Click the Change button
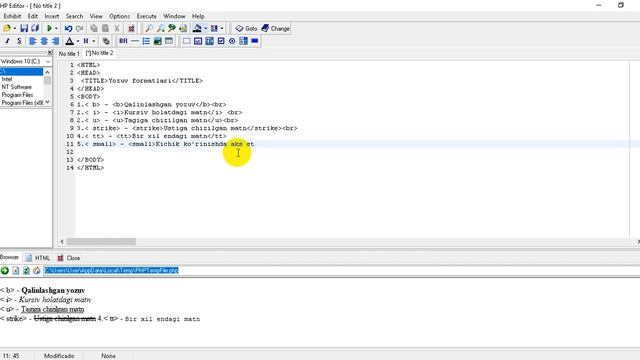Image resolution: width=640 pixels, height=360 pixels. [x=276, y=28]
